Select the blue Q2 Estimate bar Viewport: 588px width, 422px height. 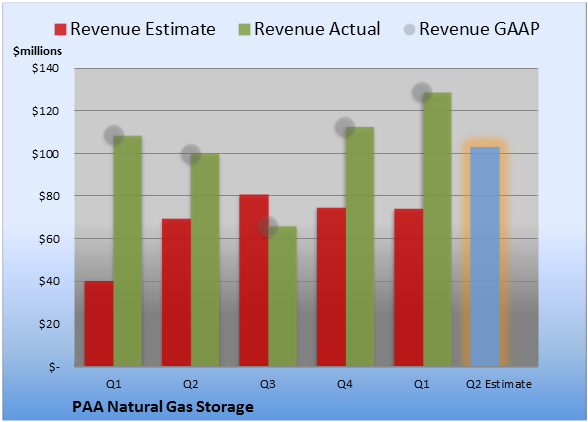(x=485, y=257)
